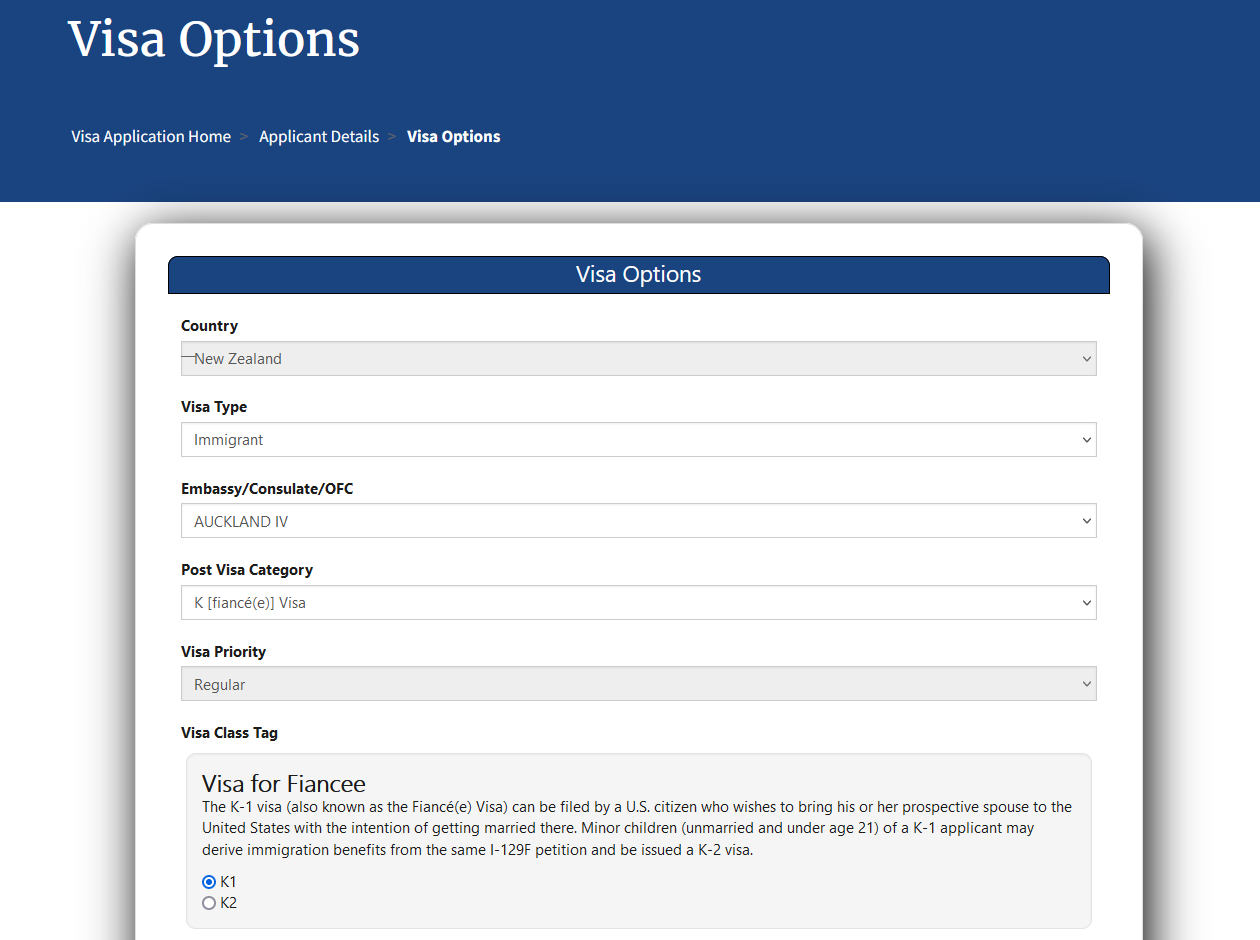The image size is (1260, 940).
Task: Select the K1 visa class radio button
Action: [209, 882]
